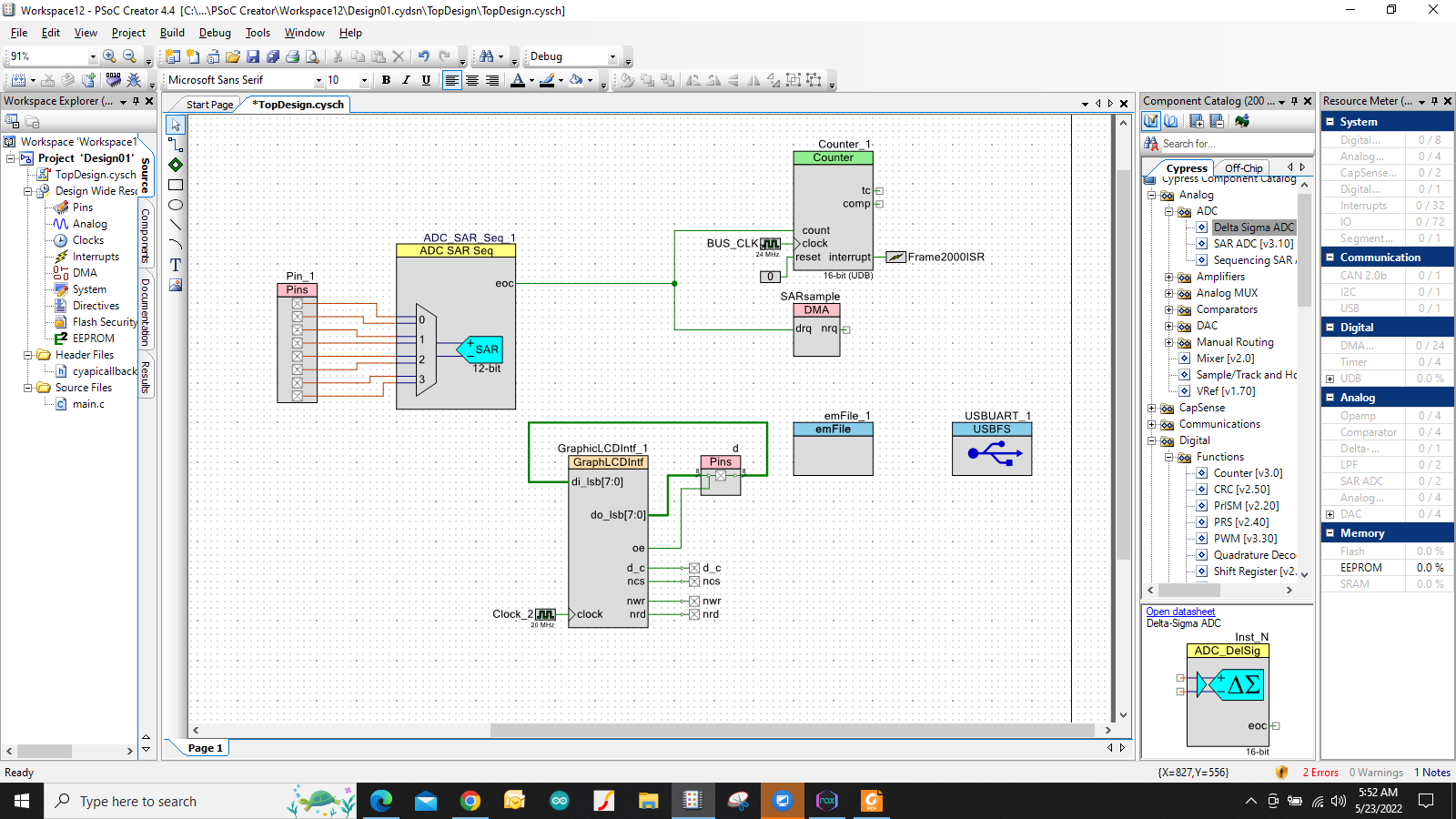Open the File menu
The height and width of the screenshot is (819, 1456).
[19, 33]
